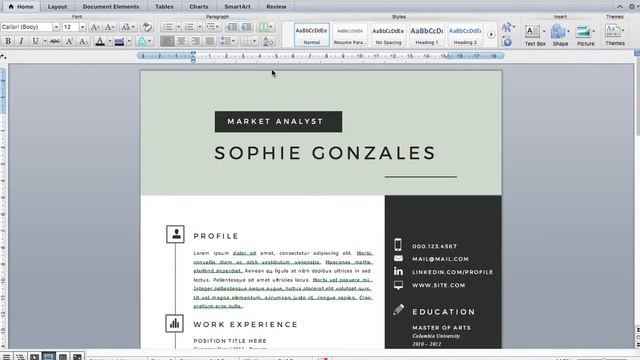Viewport: 640px width, 360px height.
Task: Click the Change Styles icon
Action: click(507, 27)
